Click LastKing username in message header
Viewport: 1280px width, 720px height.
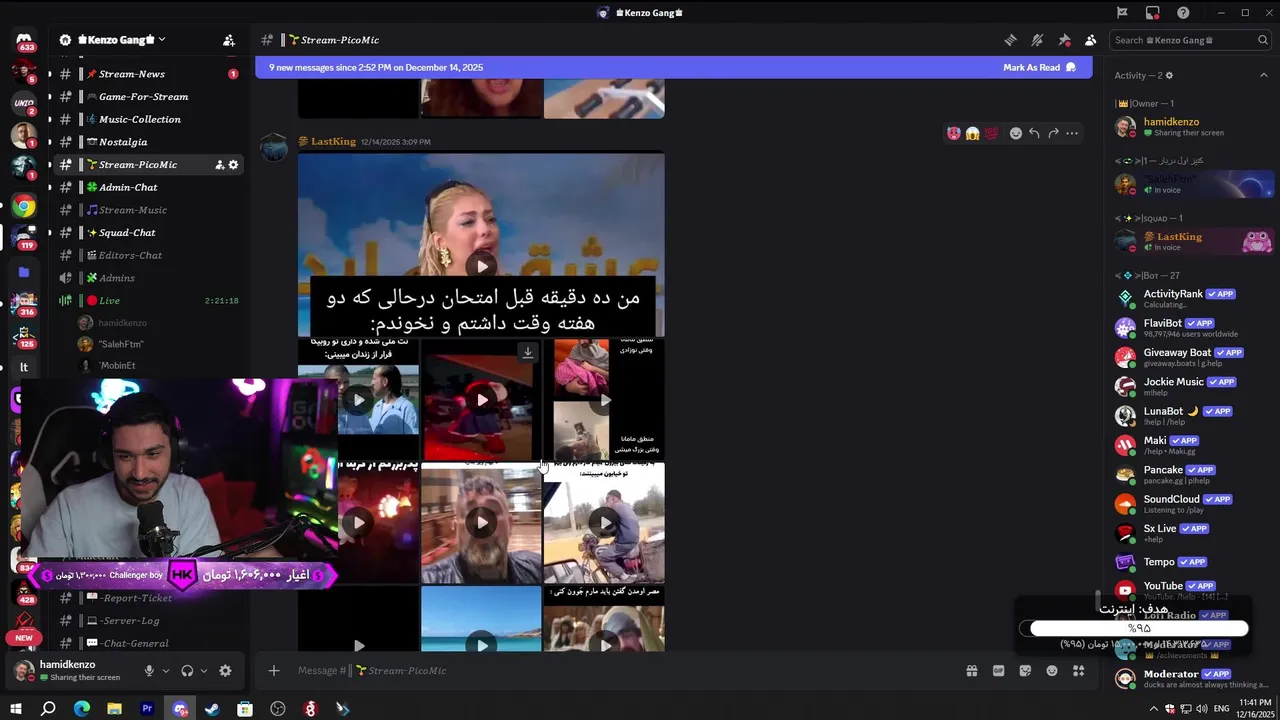coord(333,142)
